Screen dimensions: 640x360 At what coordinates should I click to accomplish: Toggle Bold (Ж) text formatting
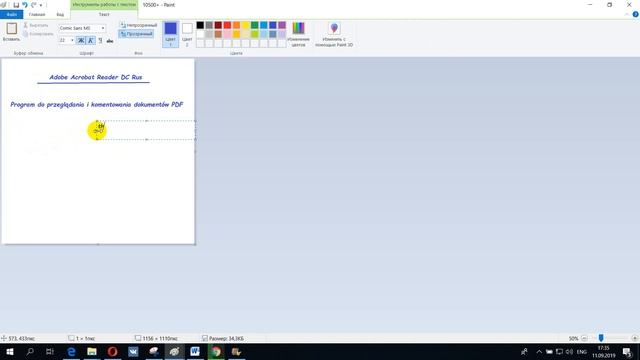[x=81, y=40]
